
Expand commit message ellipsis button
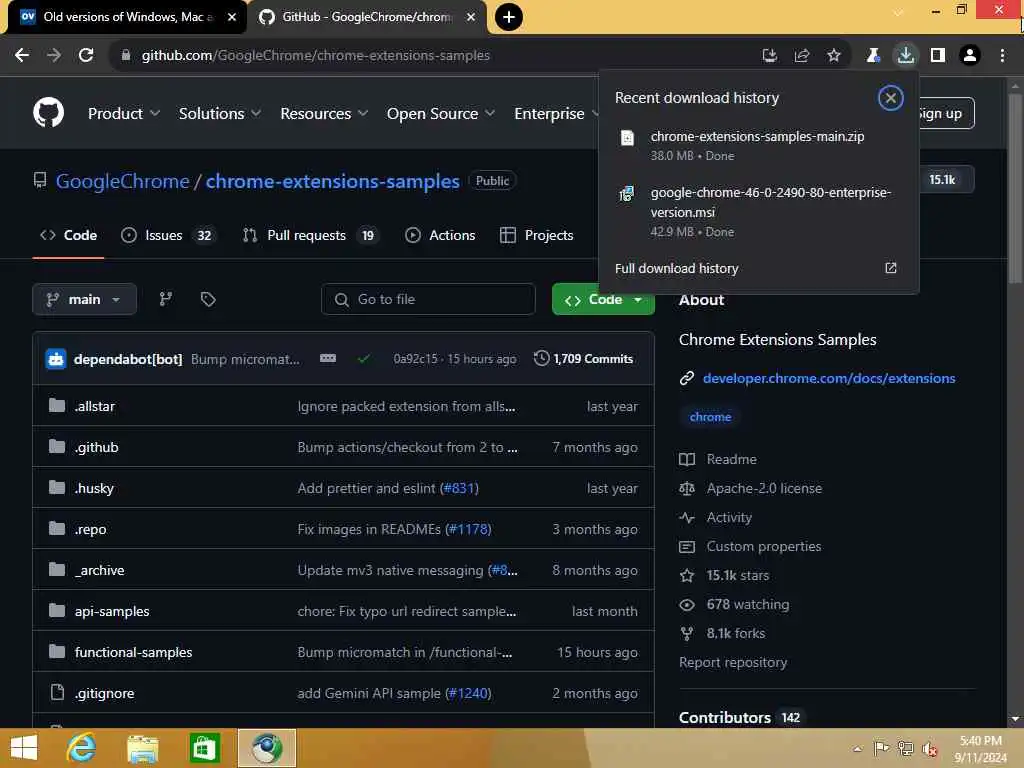[328, 359]
